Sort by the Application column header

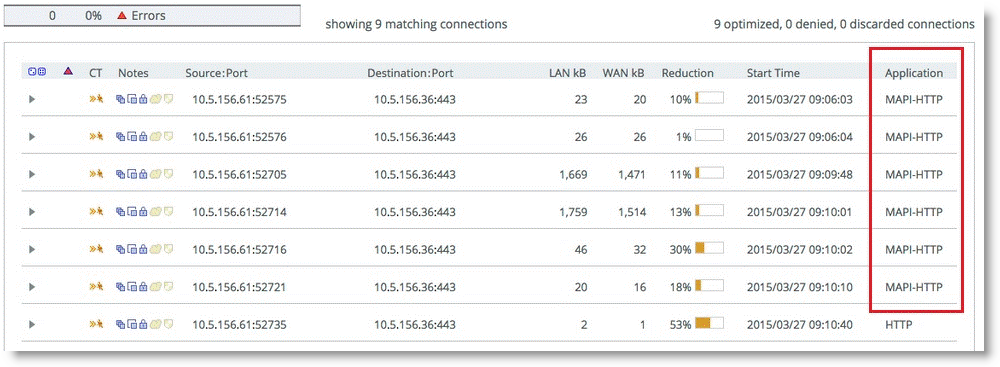913,73
